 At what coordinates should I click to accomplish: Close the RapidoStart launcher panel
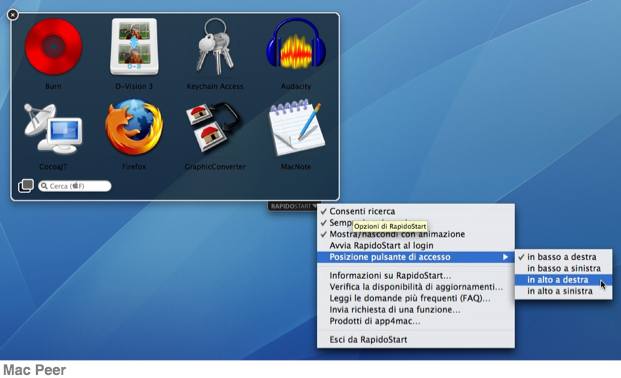tap(13, 15)
